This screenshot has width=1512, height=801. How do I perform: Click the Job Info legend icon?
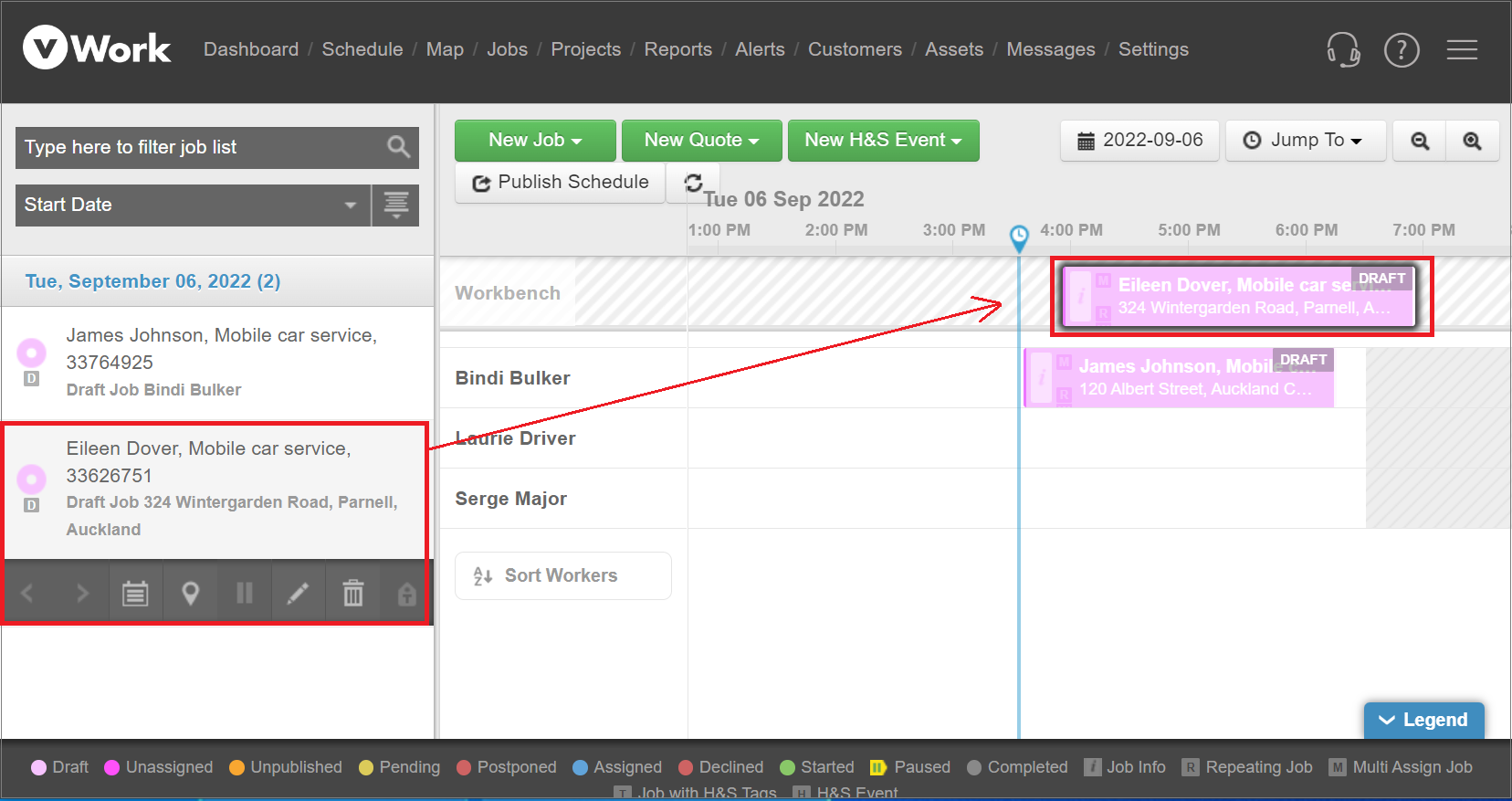[x=1092, y=767]
